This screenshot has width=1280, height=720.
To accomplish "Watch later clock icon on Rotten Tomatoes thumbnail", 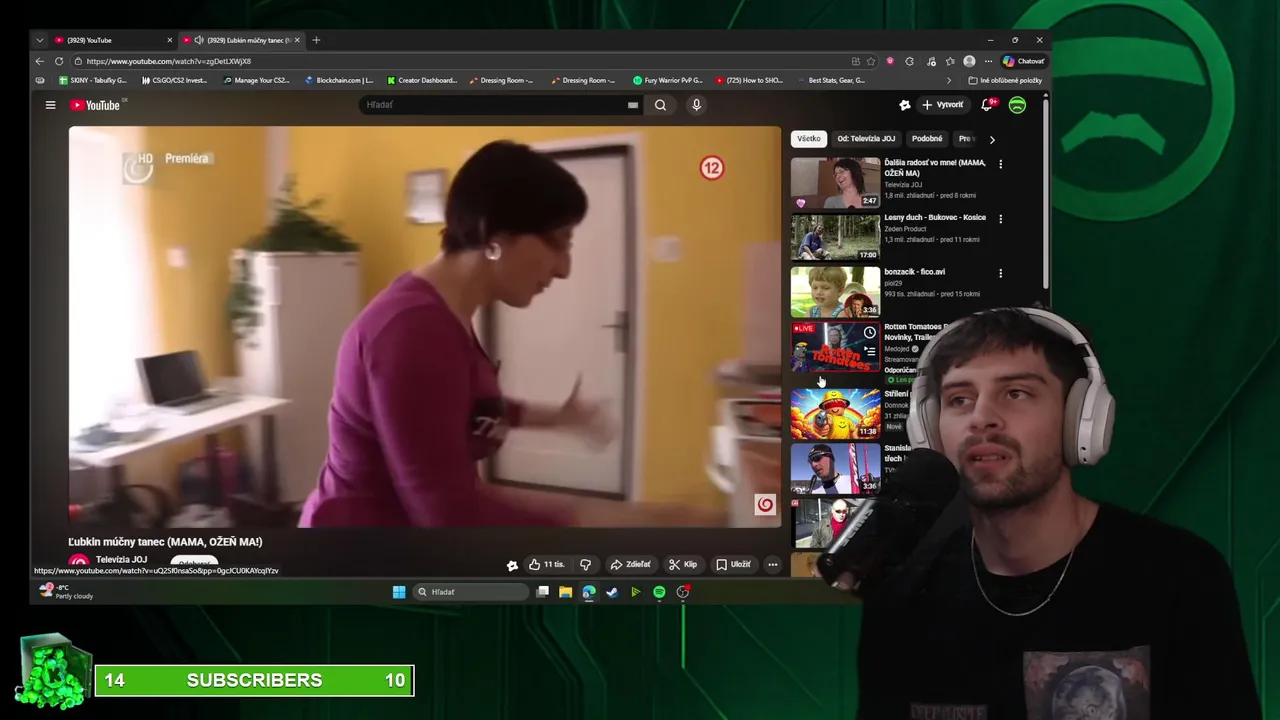I will pos(870,333).
